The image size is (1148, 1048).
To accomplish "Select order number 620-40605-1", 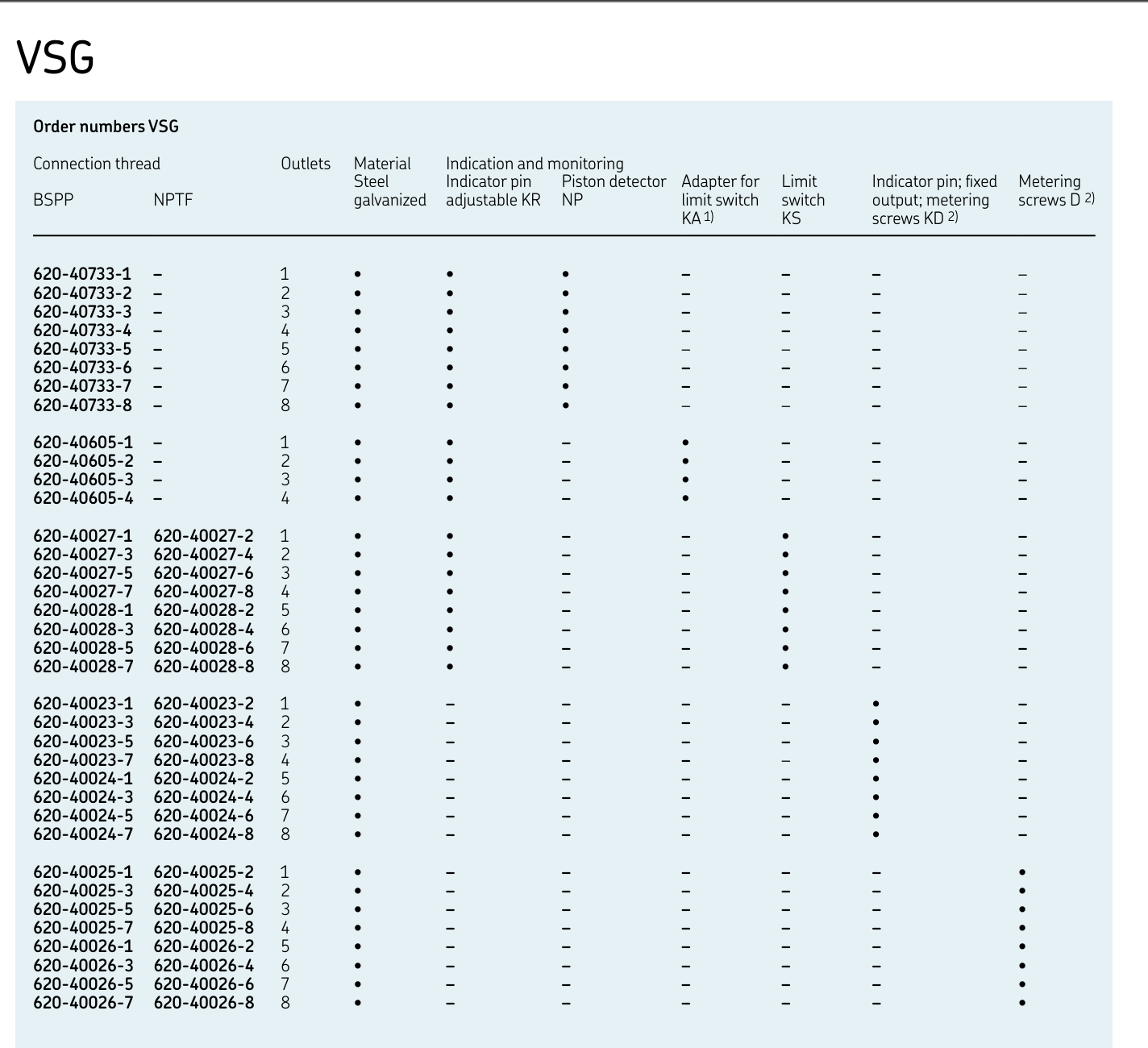I will click(83, 443).
